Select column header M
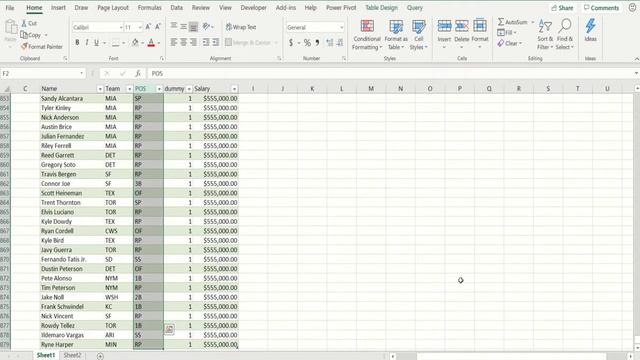Viewport: 640px width, 360px height. coord(371,89)
